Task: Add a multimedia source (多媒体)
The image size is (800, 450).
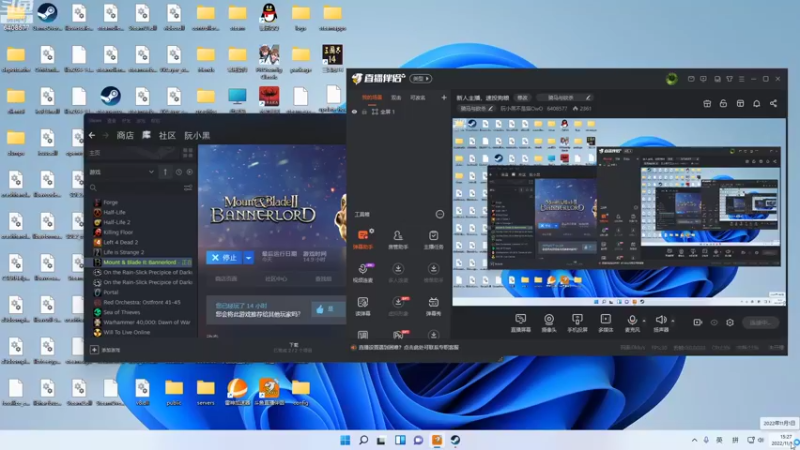Action: (x=605, y=322)
